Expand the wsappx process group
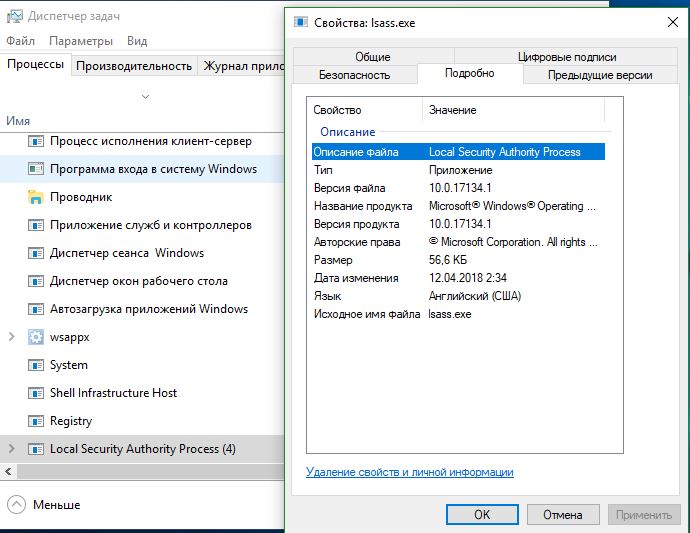Viewport: 690px width, 533px height. coord(12,337)
